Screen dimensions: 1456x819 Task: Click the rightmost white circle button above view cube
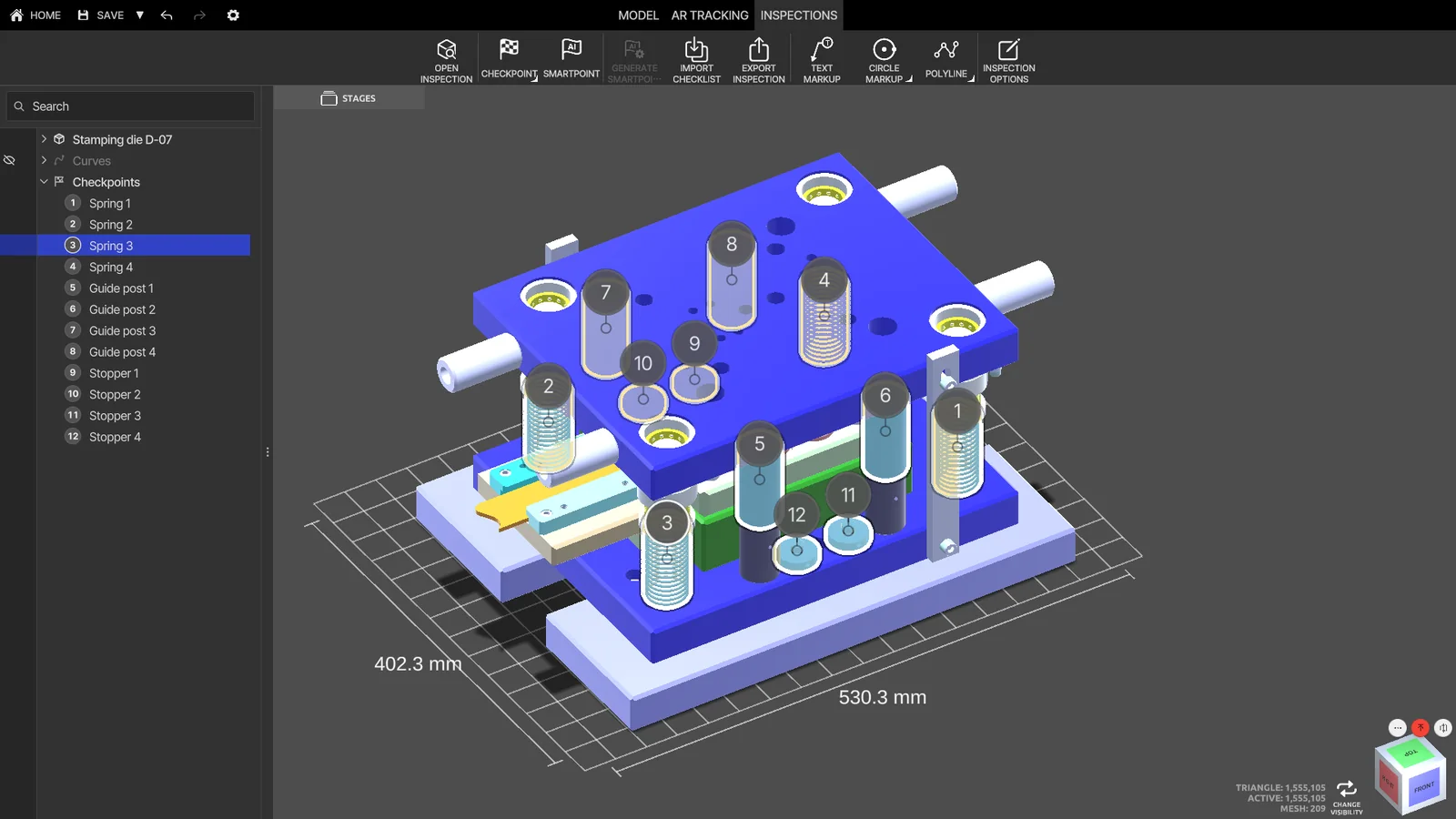[1443, 728]
